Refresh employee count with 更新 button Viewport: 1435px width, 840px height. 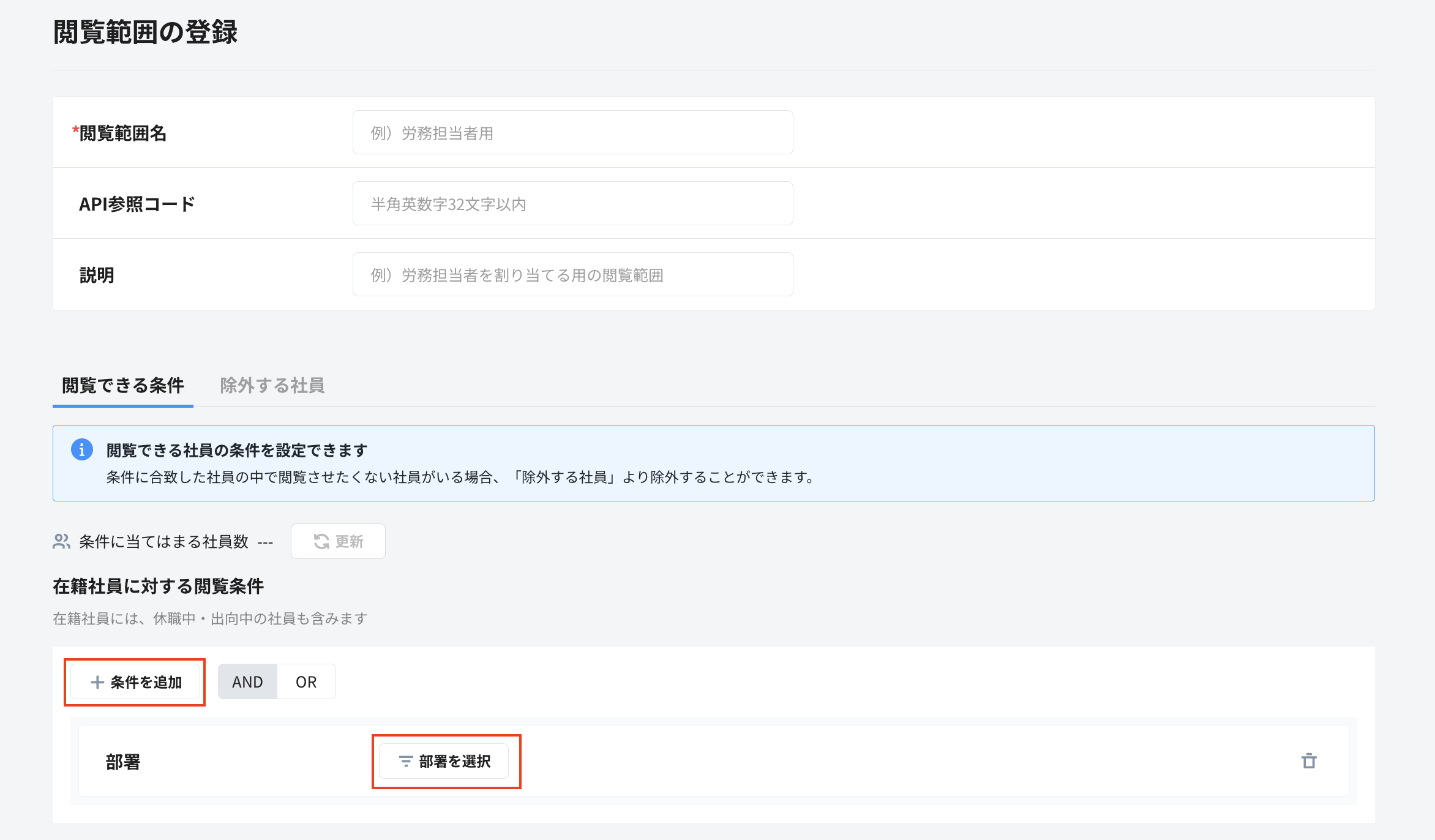point(338,541)
